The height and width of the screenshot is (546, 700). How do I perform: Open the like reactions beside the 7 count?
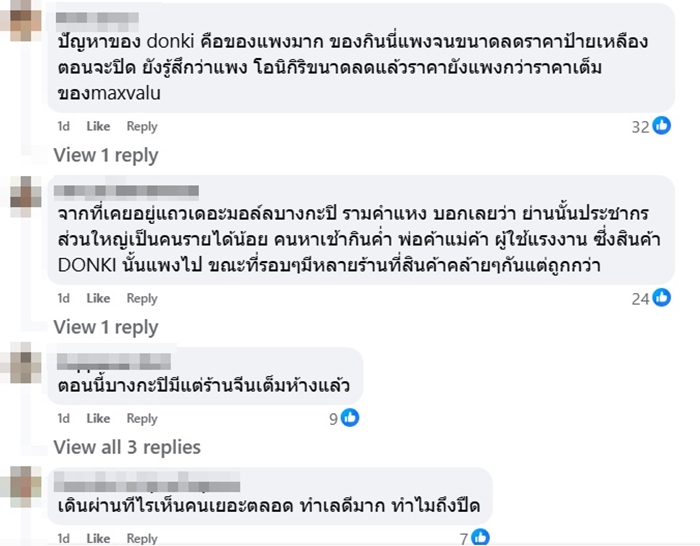482,538
